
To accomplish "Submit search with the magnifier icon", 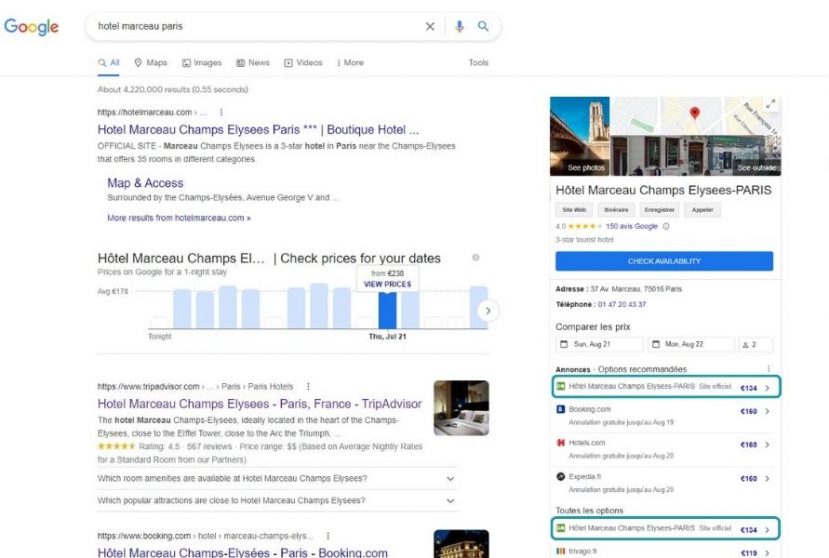I will [x=483, y=26].
